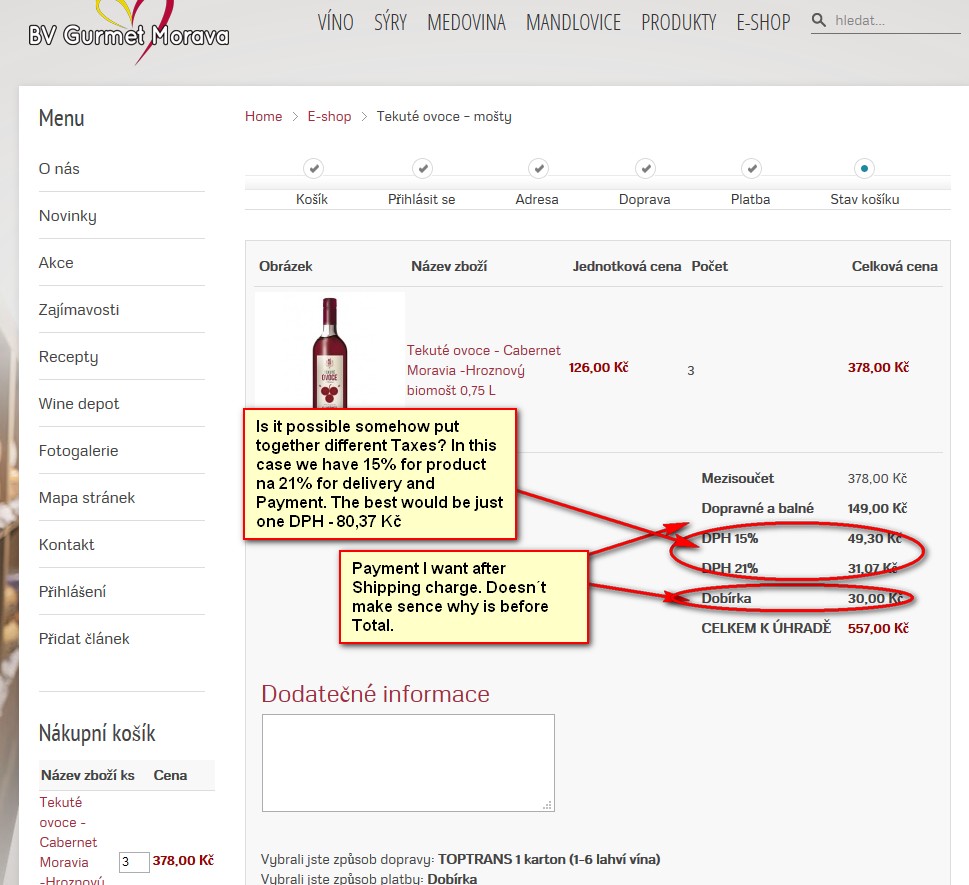Viewport: 969px width, 885px height.
Task: Open the E-SHOP top menu
Action: [x=763, y=22]
